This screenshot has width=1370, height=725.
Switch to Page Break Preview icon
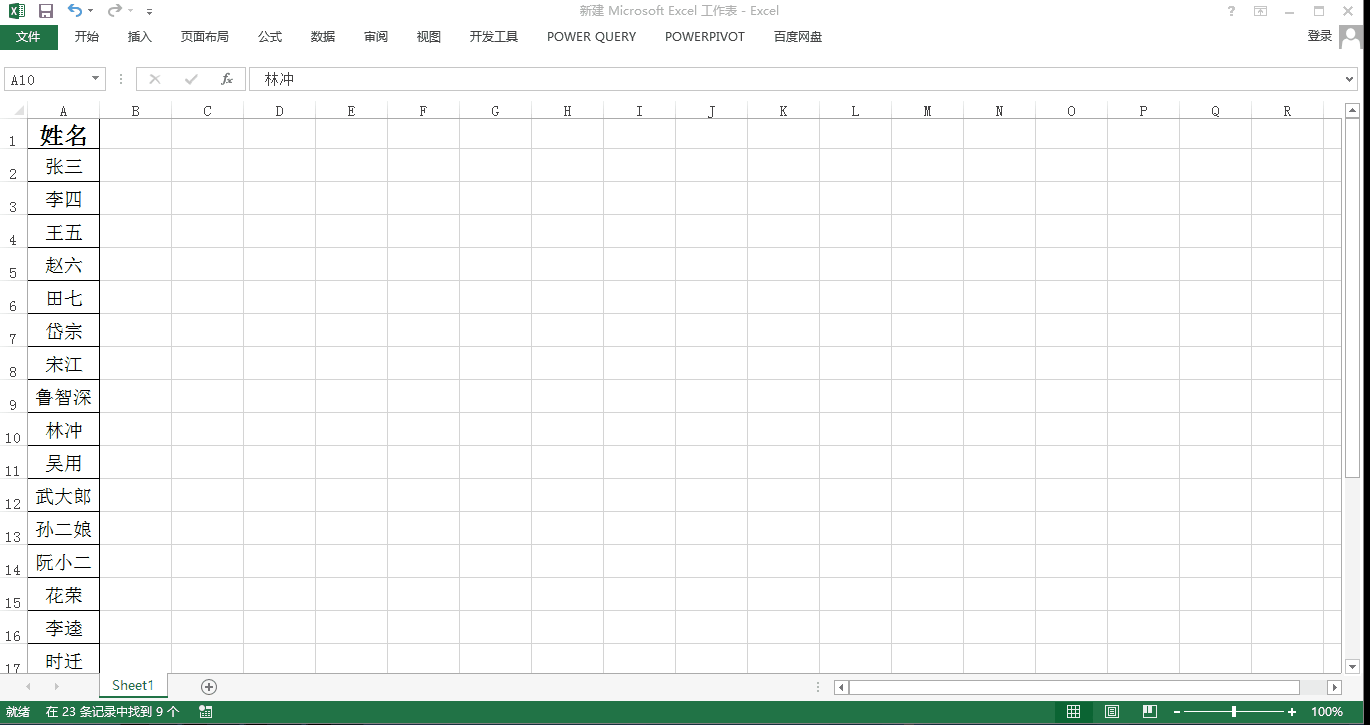point(1150,712)
